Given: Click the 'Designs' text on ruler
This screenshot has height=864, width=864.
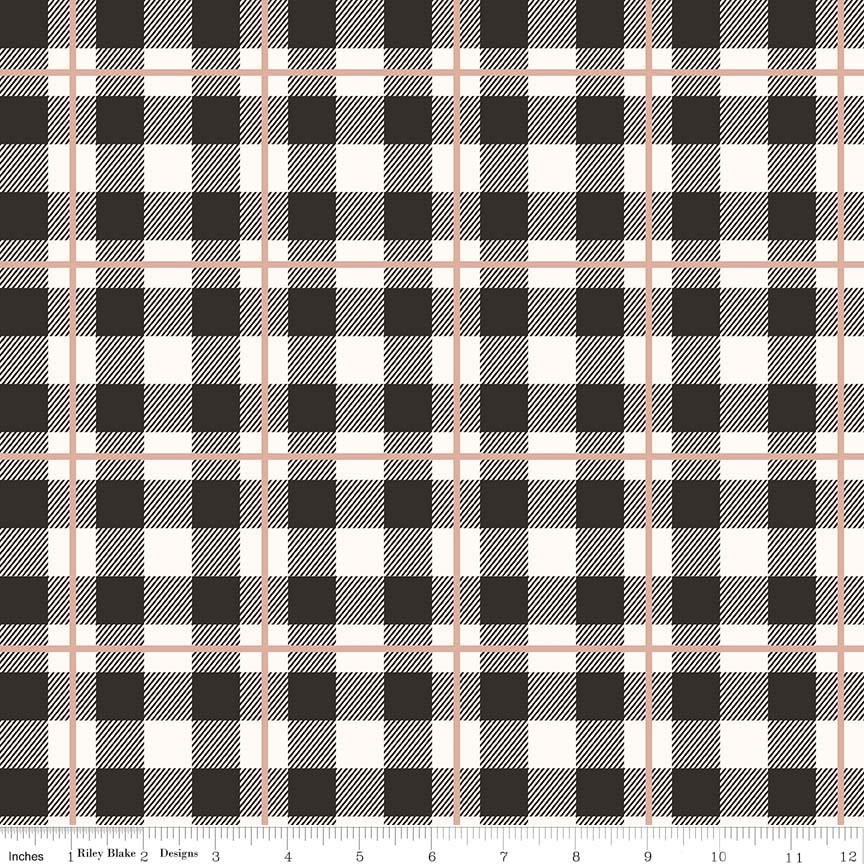Looking at the screenshot, I should click(x=179, y=854).
